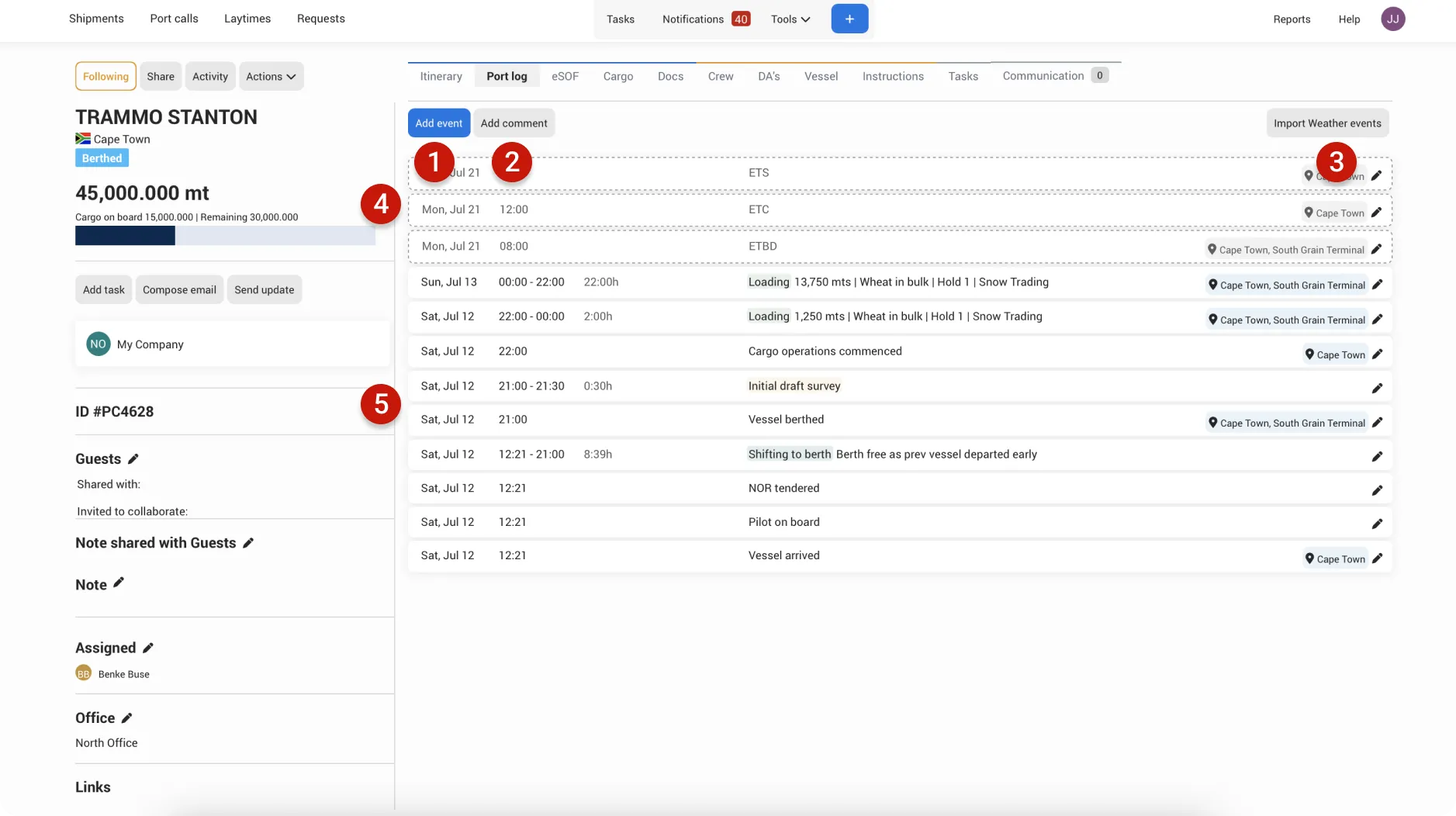This screenshot has height=816, width=1456.
Task: Open the Cargo tab
Action: pyautogui.click(x=618, y=76)
